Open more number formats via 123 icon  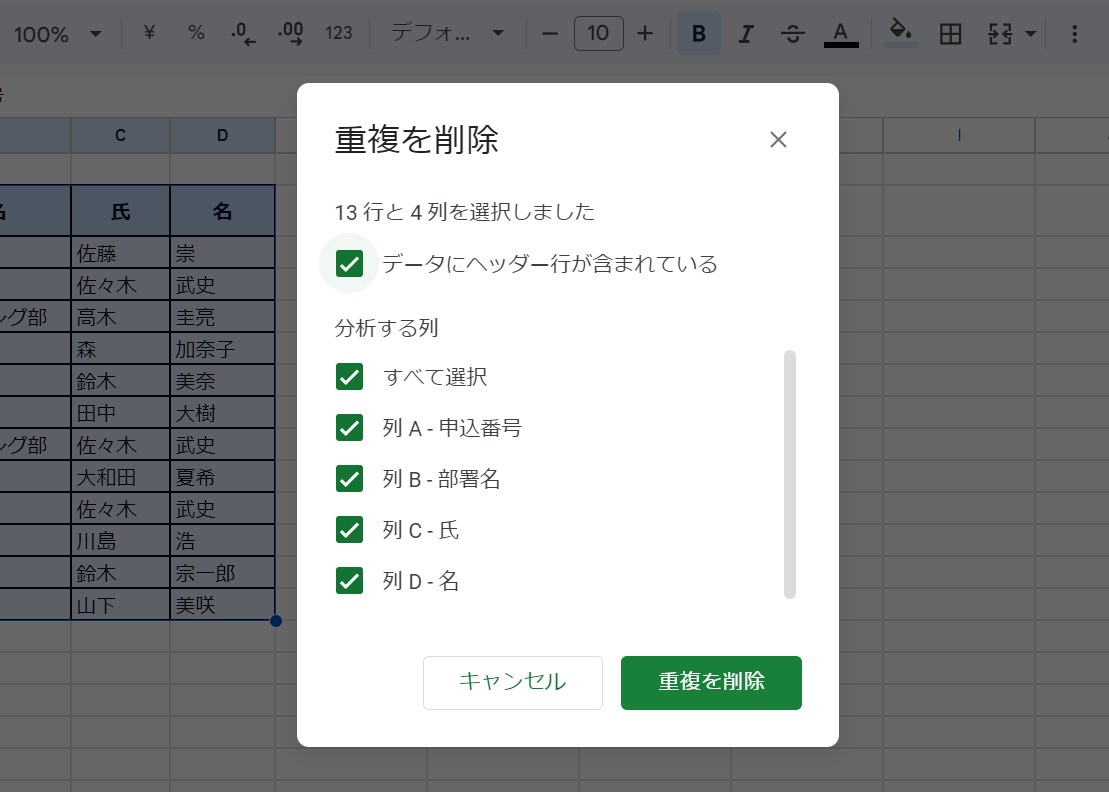[x=339, y=33]
